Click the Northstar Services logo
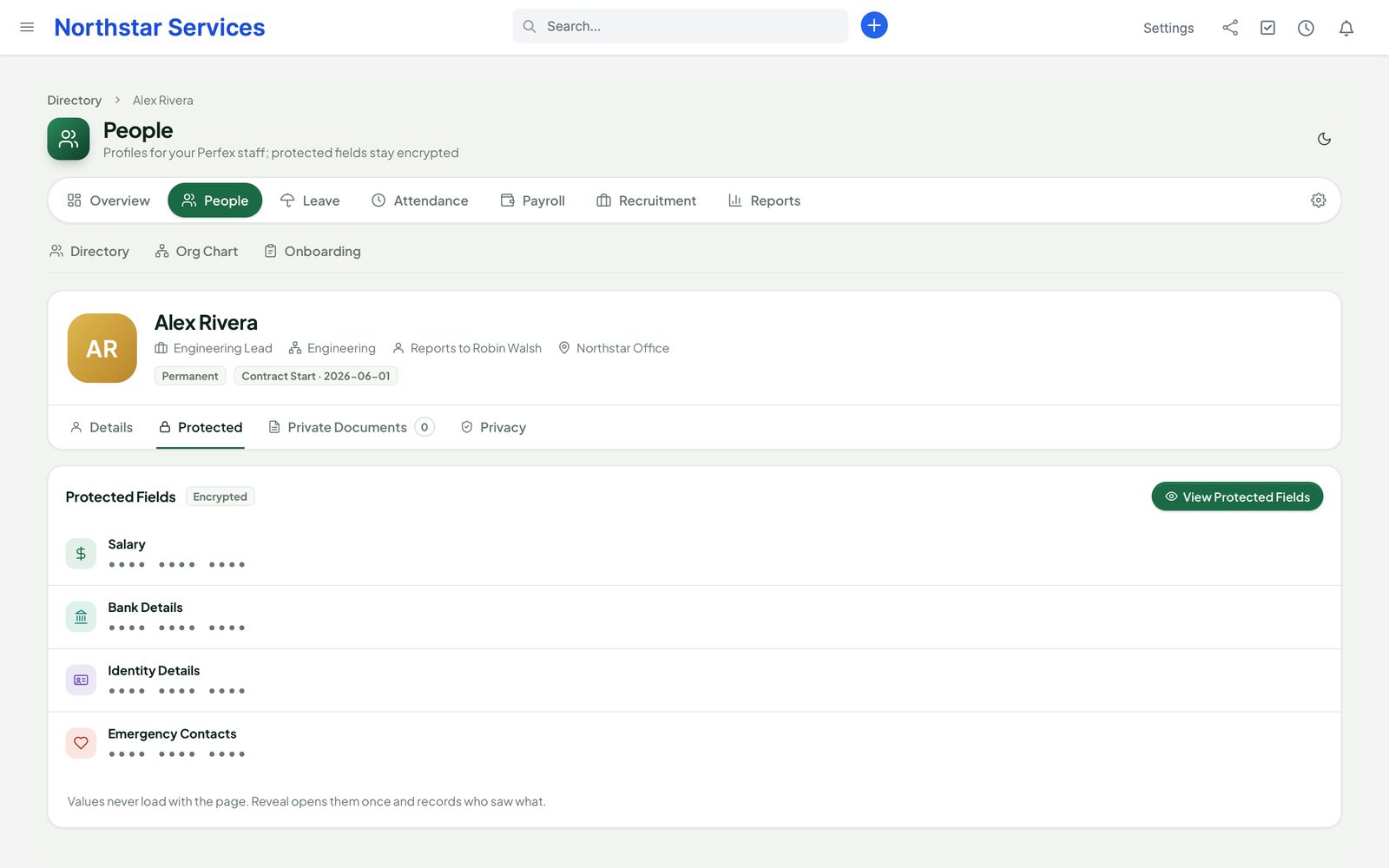This screenshot has height=868, width=1389. pos(160,27)
